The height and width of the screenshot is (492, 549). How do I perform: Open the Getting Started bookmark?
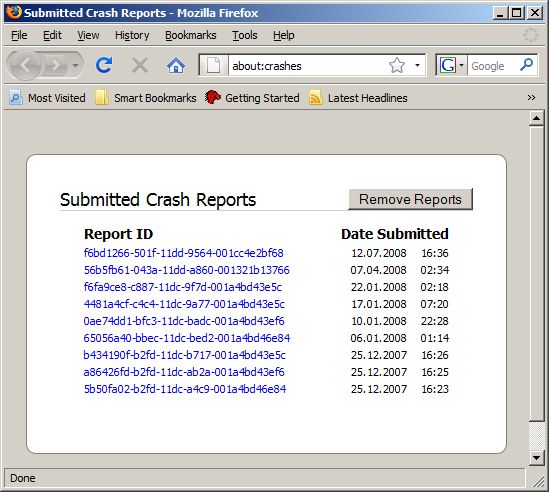coord(252,98)
